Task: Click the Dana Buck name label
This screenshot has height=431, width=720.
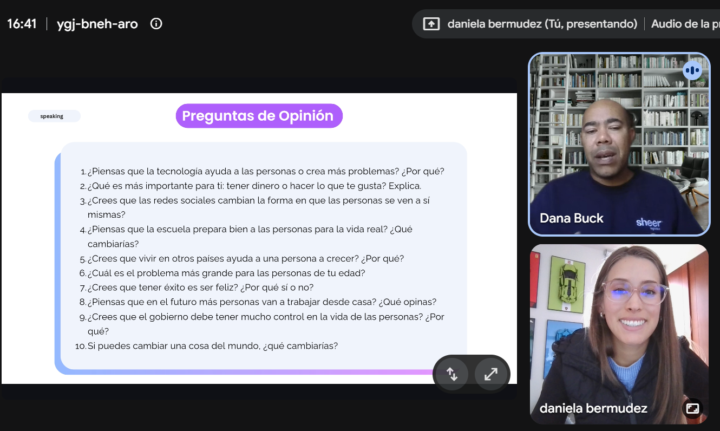Action: [571, 218]
